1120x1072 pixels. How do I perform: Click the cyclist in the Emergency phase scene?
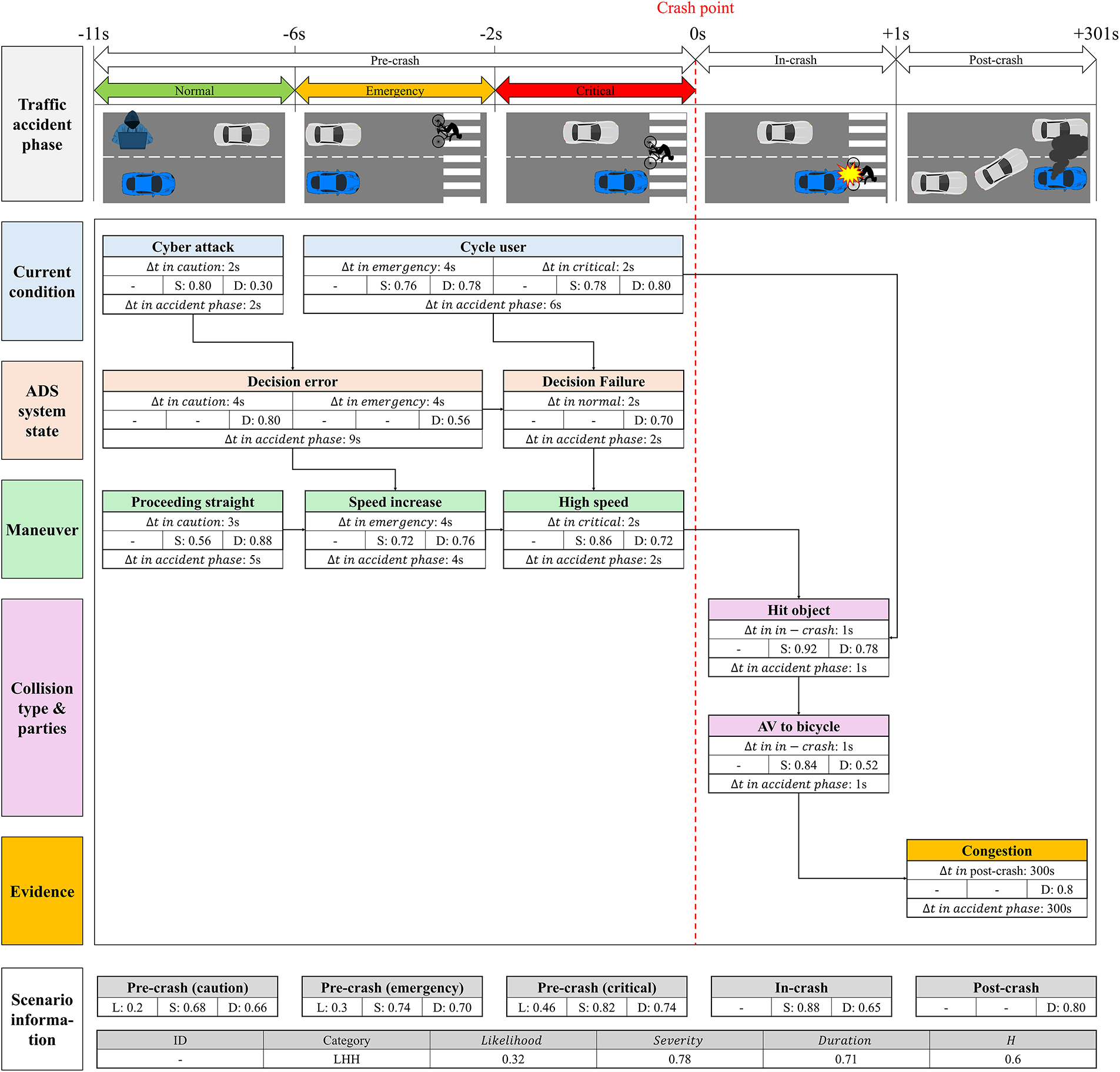tap(446, 131)
